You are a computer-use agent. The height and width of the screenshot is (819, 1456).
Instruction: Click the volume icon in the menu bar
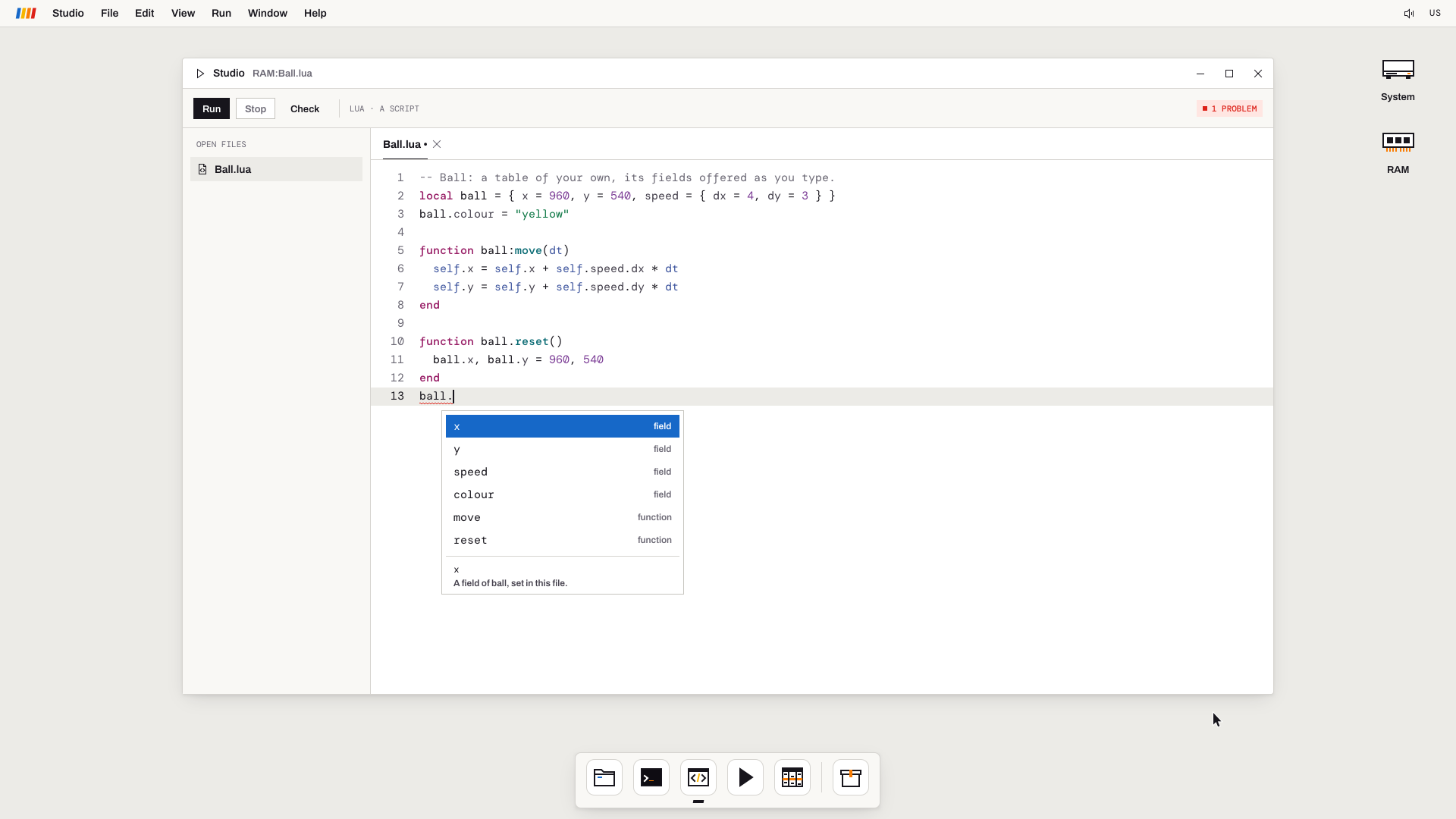[x=1408, y=14]
